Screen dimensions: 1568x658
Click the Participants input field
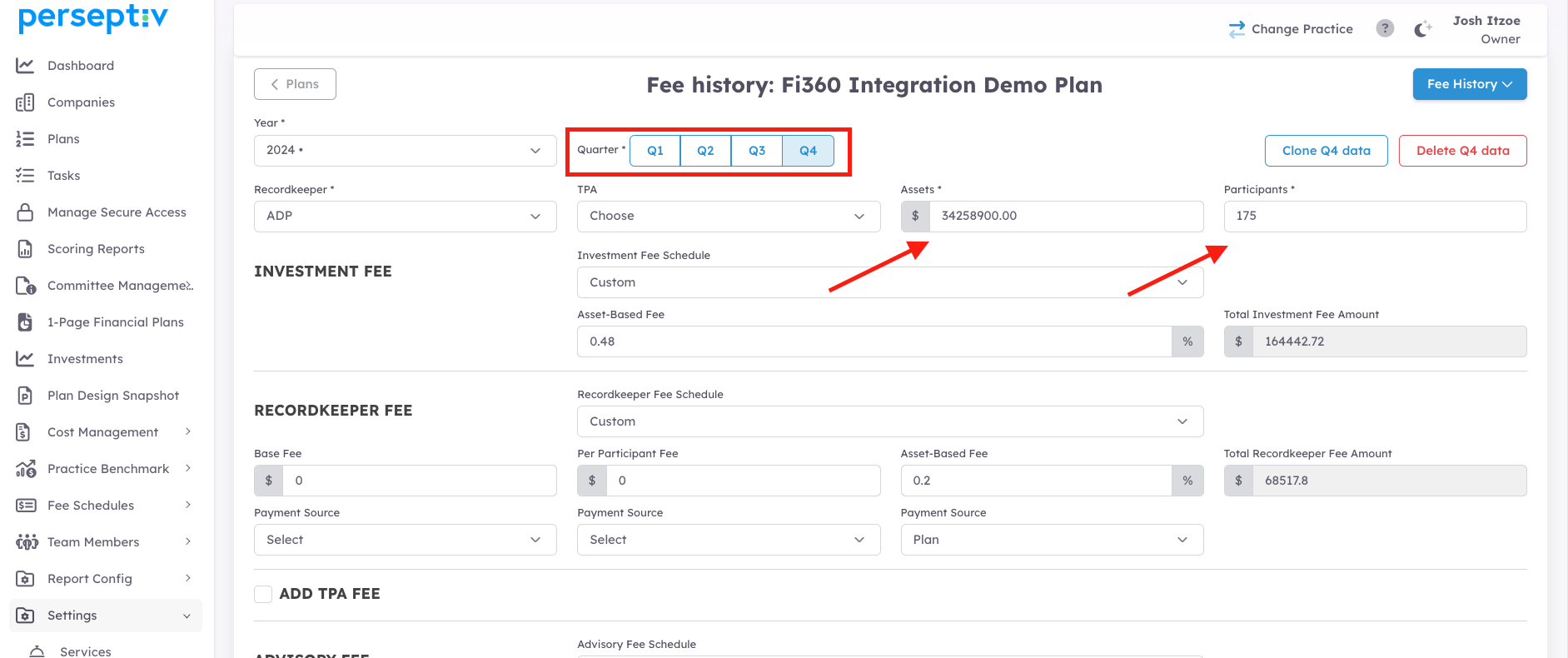tap(1375, 217)
